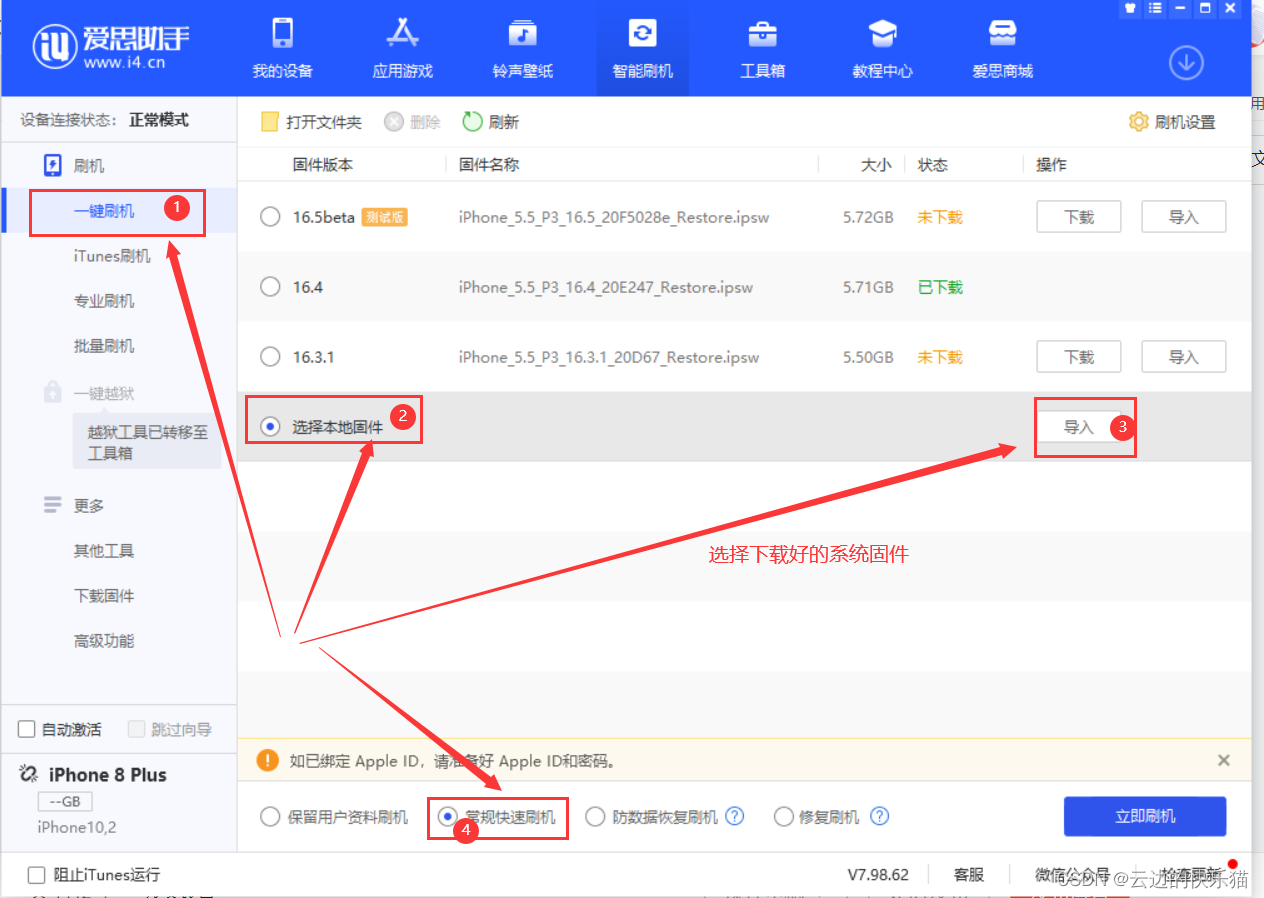Click the green 刷新 refresh icon
The image size is (1264, 898).
click(472, 122)
